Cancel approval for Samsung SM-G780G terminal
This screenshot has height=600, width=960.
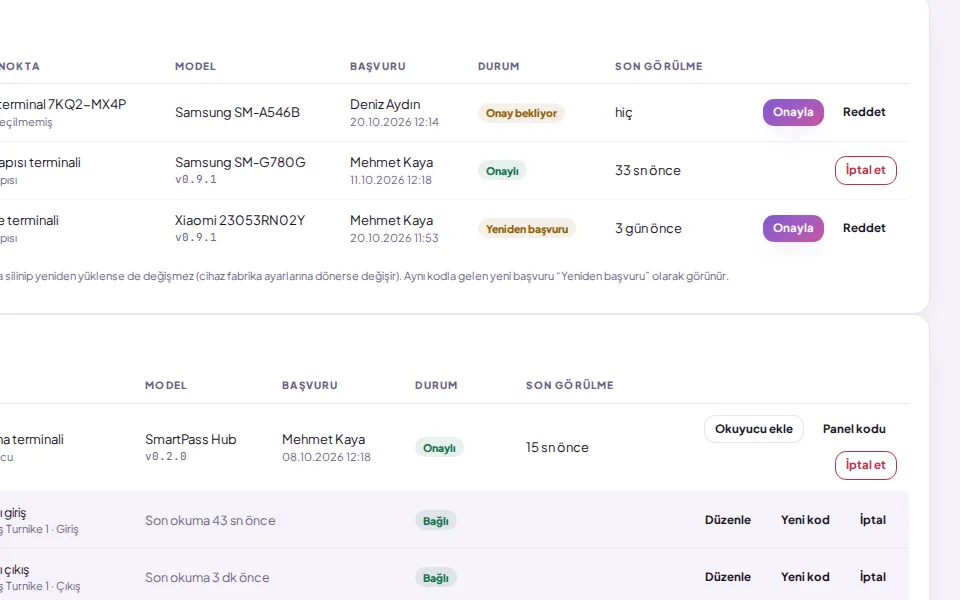click(x=866, y=170)
